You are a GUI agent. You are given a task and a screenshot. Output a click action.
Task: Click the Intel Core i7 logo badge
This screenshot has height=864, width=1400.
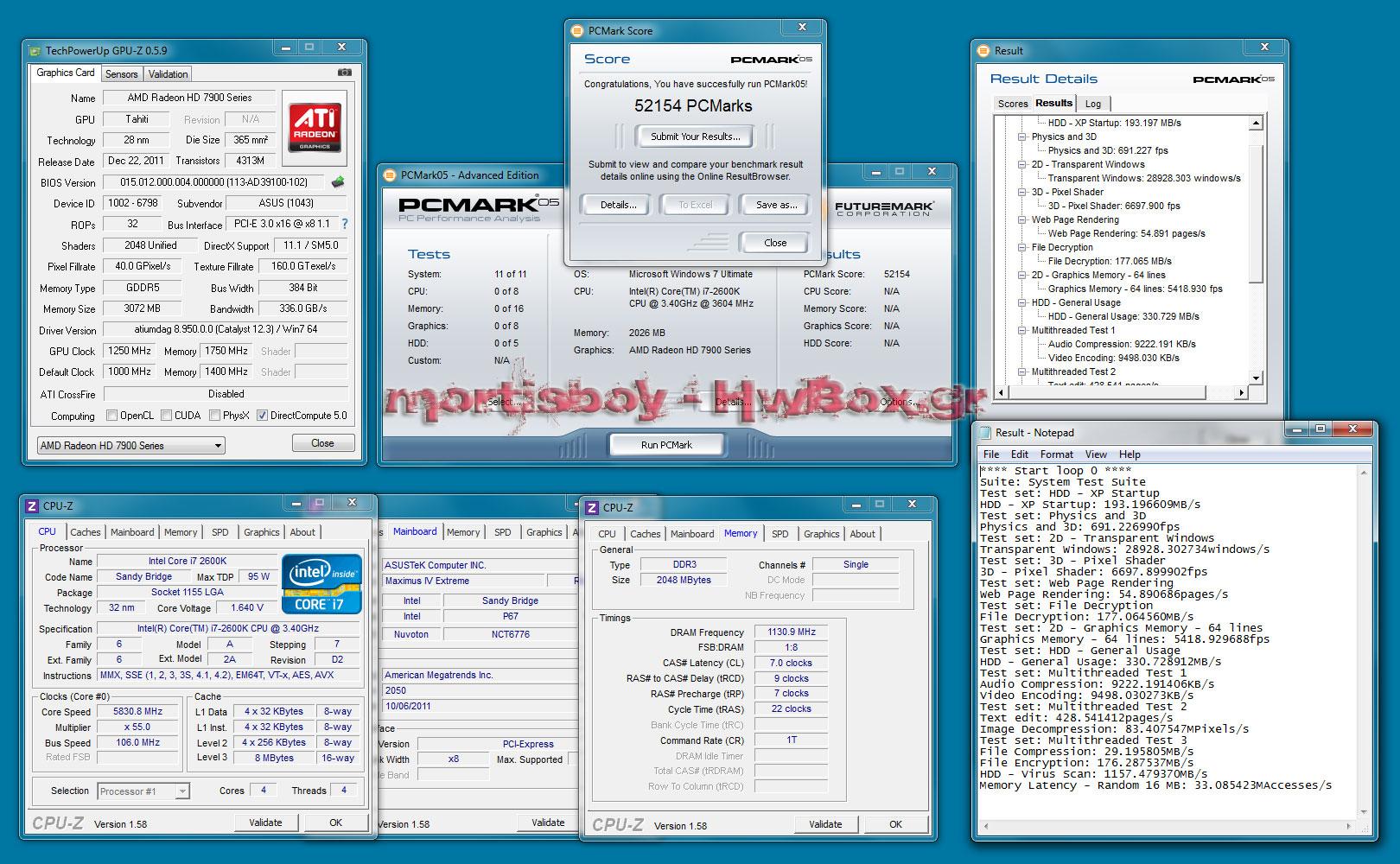[x=321, y=584]
